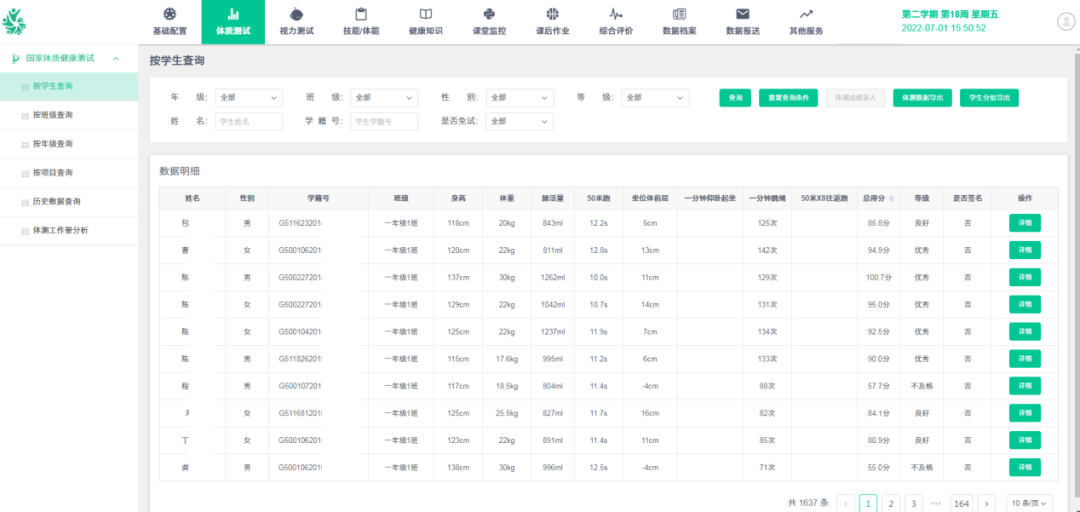
Task: Click the 学籍号 column header
Action: pyautogui.click(x=318, y=198)
